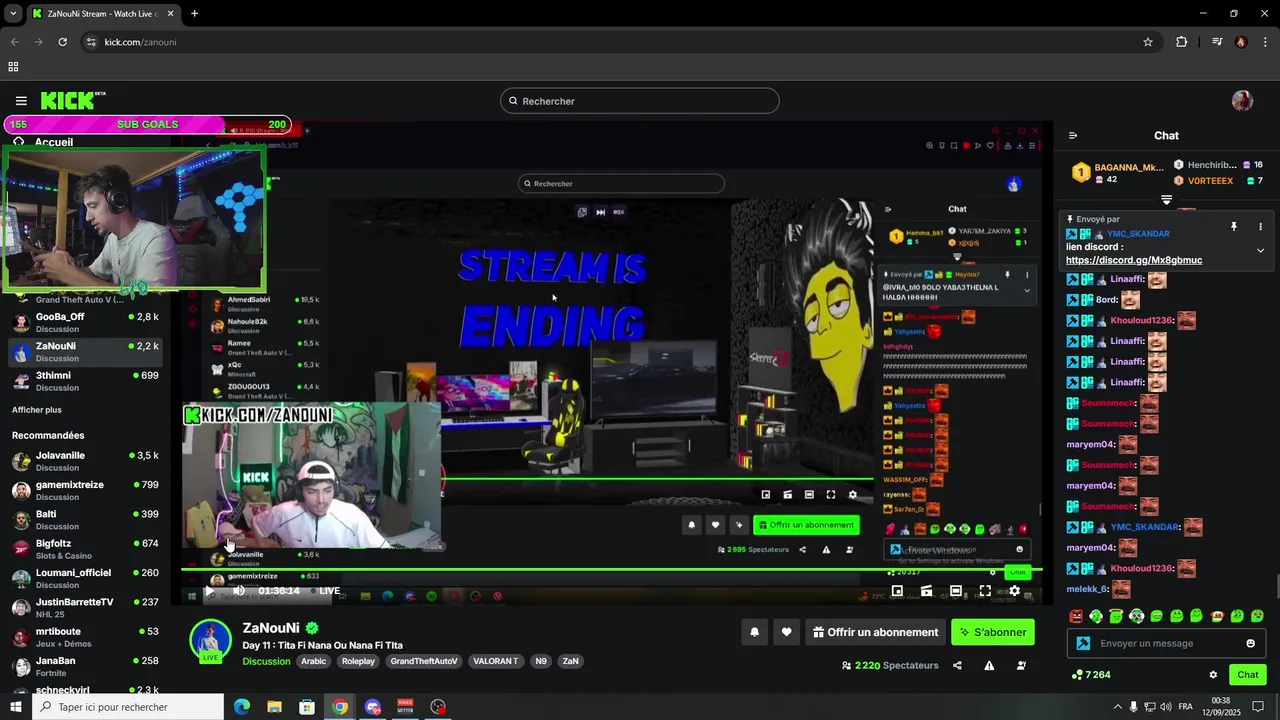Collapse the chat panel with arrow icon
This screenshot has height=720, width=1280.
tap(1073, 136)
